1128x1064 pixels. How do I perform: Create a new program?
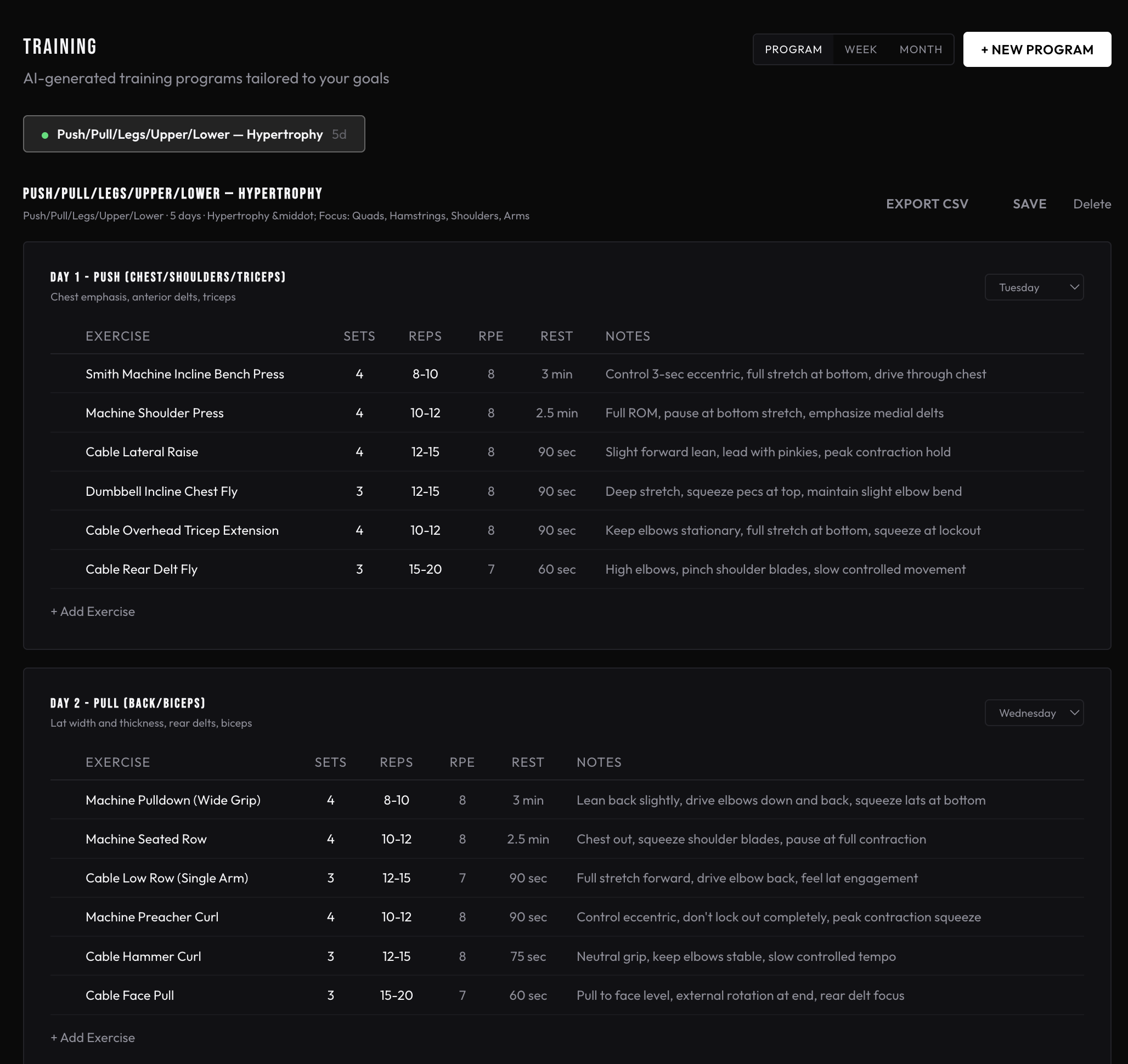[1036, 49]
